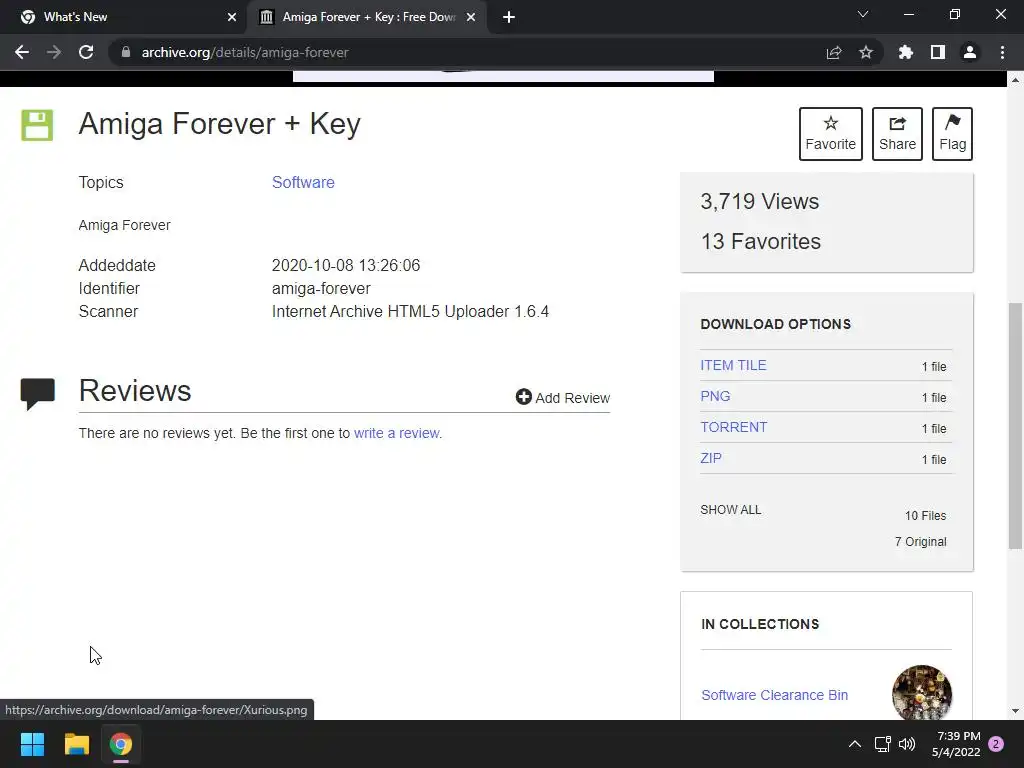Click the Addeddate value 2020-10-08 13:26:06
This screenshot has width=1024, height=768.
pos(345,265)
